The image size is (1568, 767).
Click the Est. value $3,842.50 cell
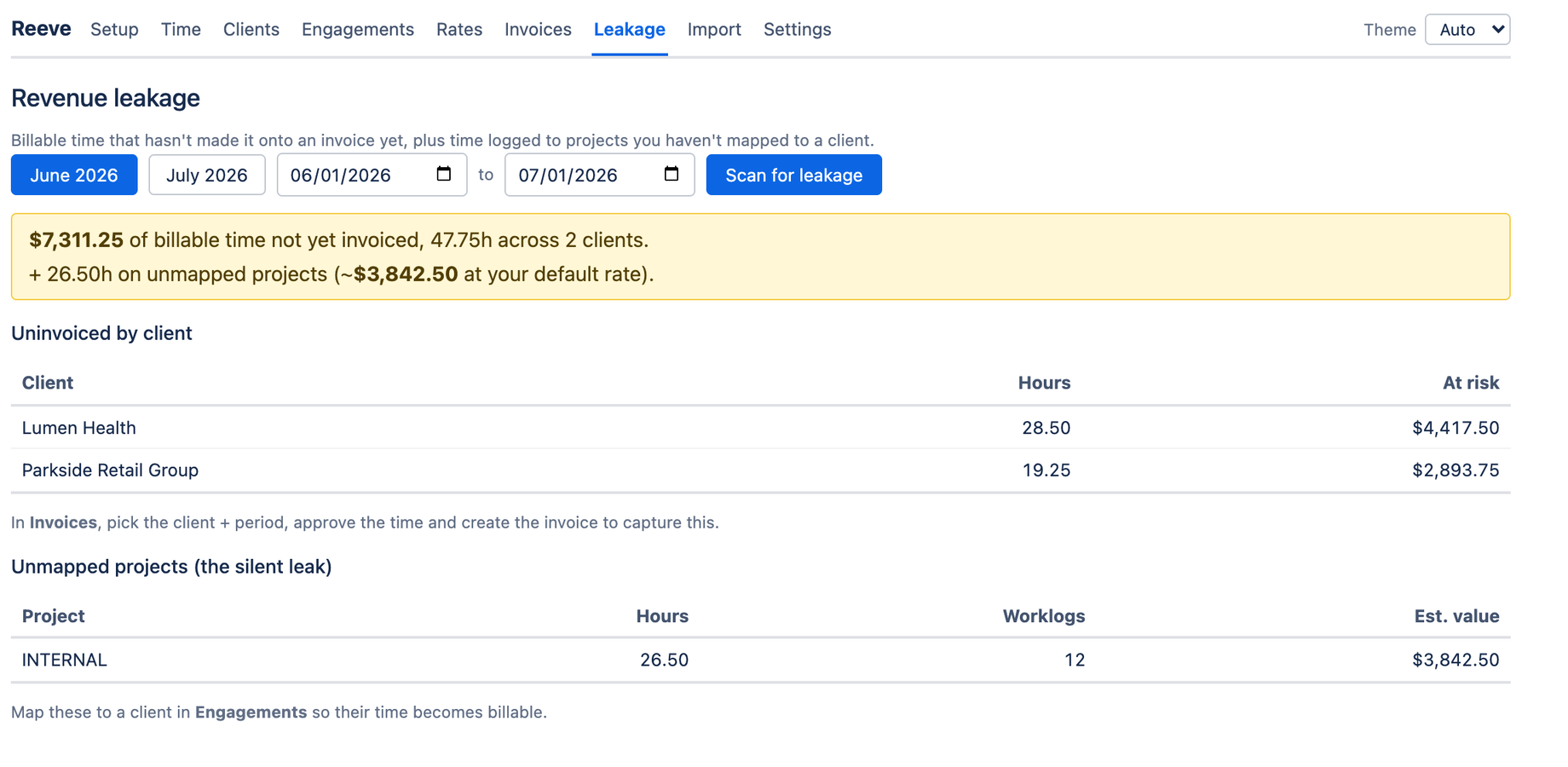[1456, 660]
